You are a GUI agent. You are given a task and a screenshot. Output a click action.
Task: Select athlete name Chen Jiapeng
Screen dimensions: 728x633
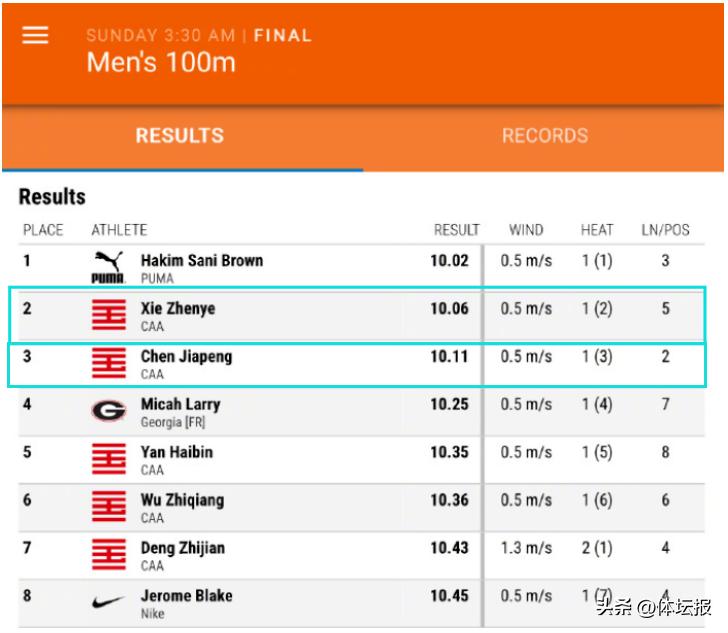click(186, 356)
